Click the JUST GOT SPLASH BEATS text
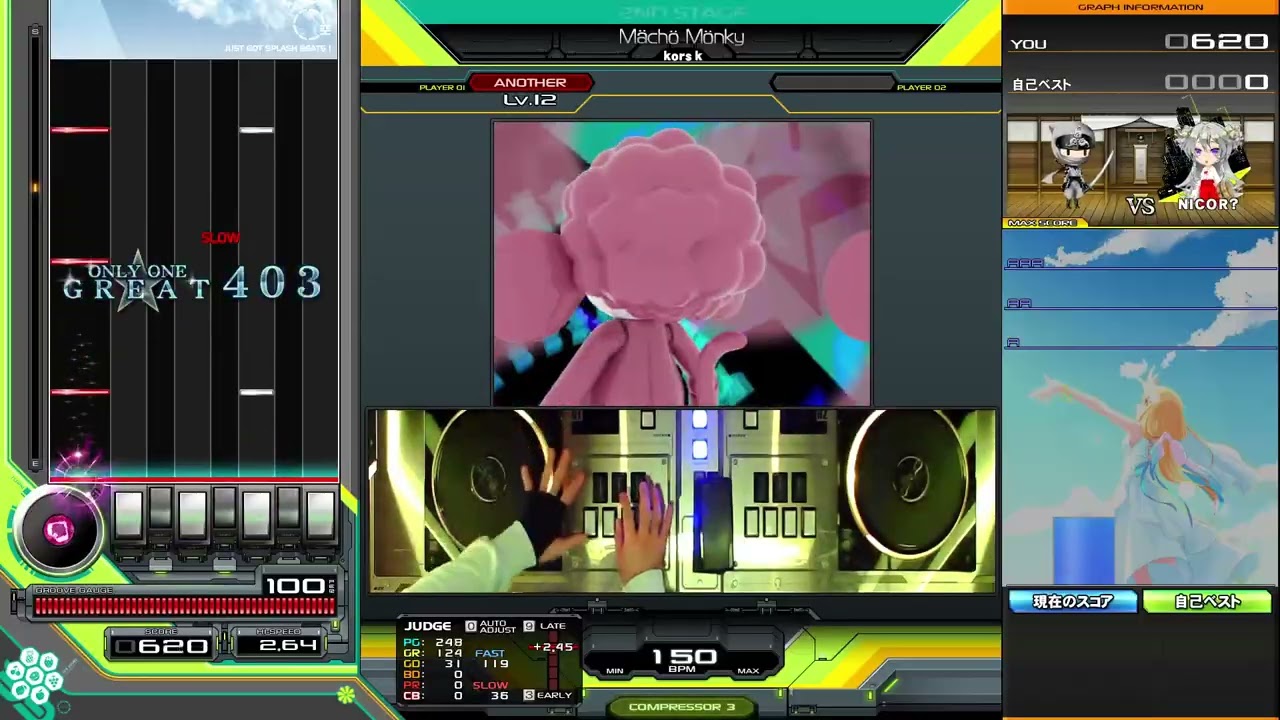The image size is (1280, 720). click(x=277, y=48)
